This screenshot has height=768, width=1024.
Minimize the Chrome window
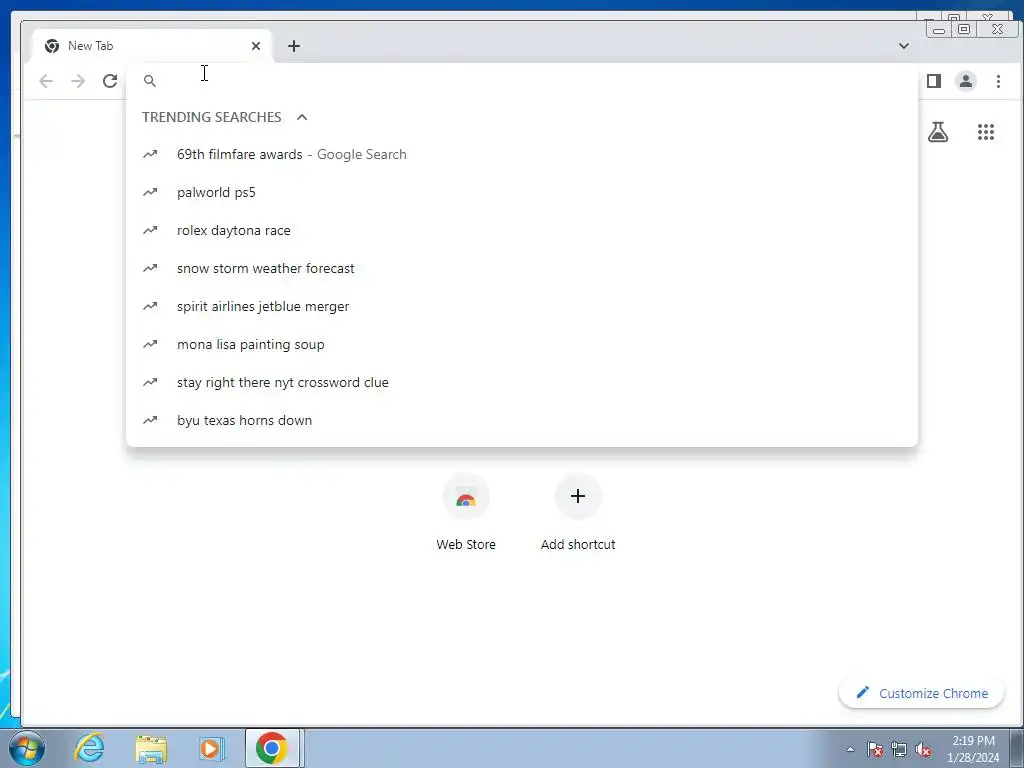(x=939, y=29)
